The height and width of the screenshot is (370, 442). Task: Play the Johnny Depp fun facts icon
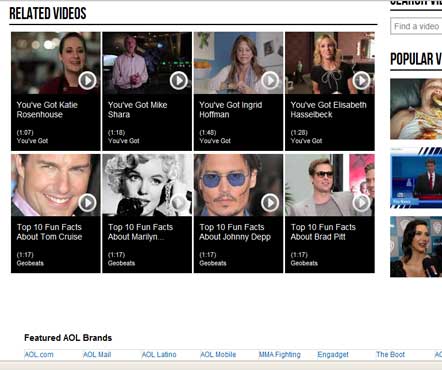(x=270, y=203)
